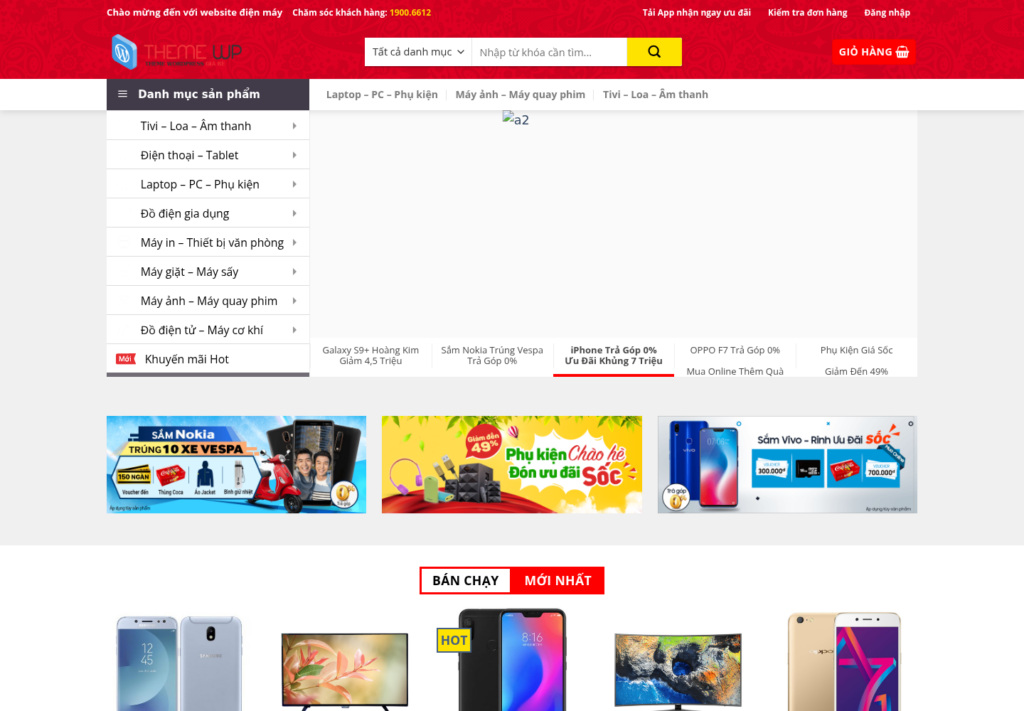
Task: Click the Chào mừng đến với website điện máy text
Action: (195, 12)
